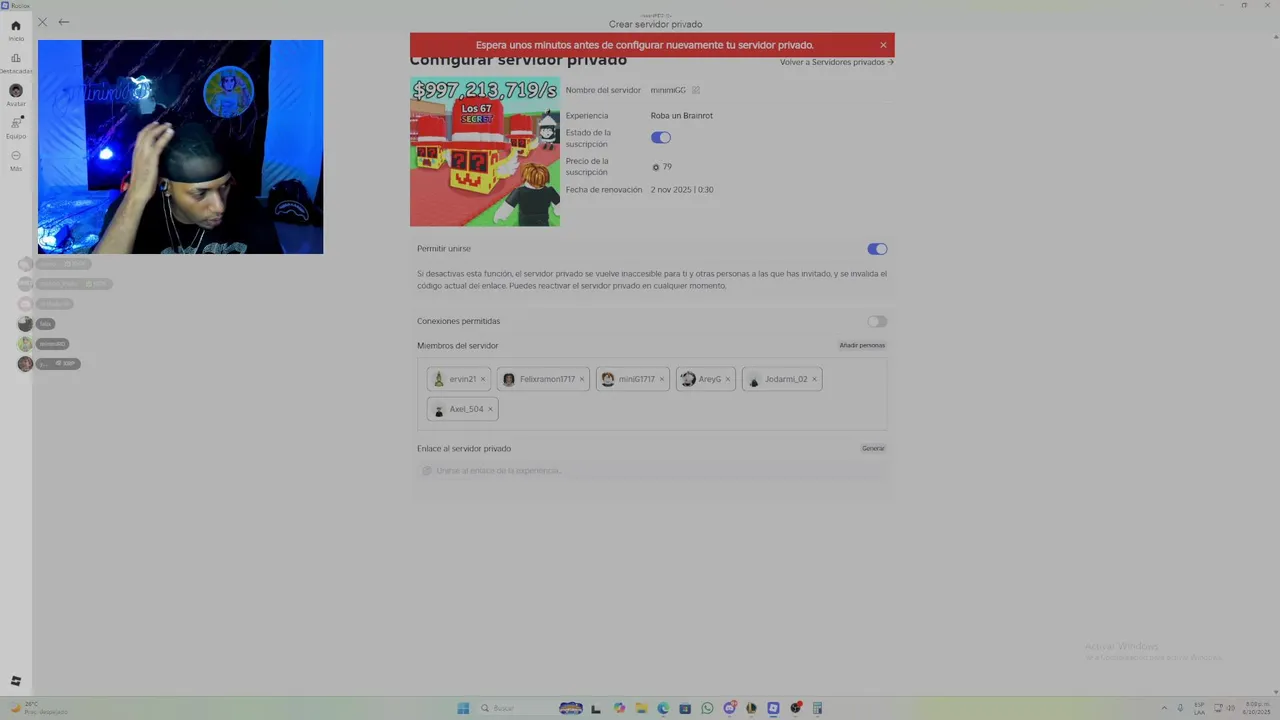
Task: Click the Roba un Brainrot experience name
Action: coord(682,116)
